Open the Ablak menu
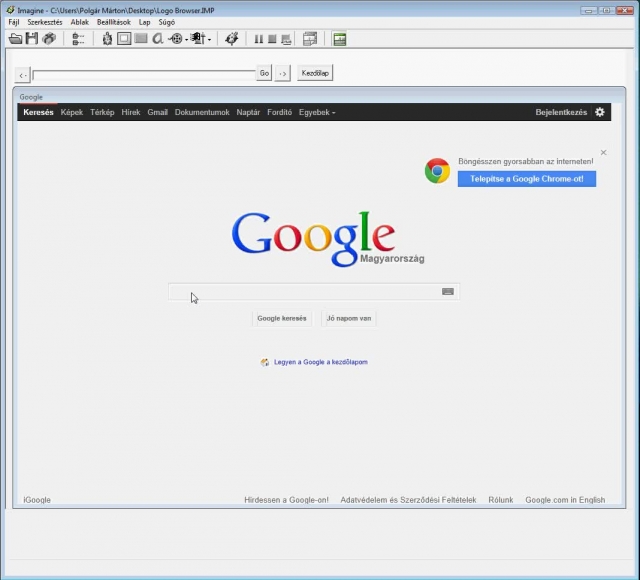Image resolution: width=640 pixels, height=580 pixels. click(80, 22)
